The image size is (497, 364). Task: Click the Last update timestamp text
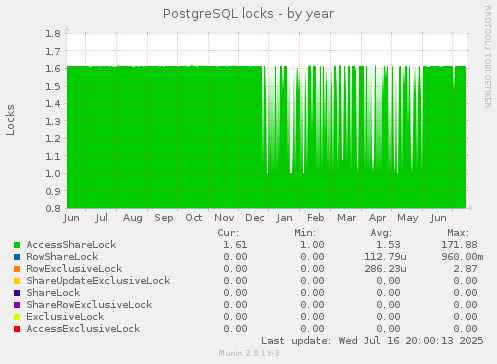pos(372,341)
